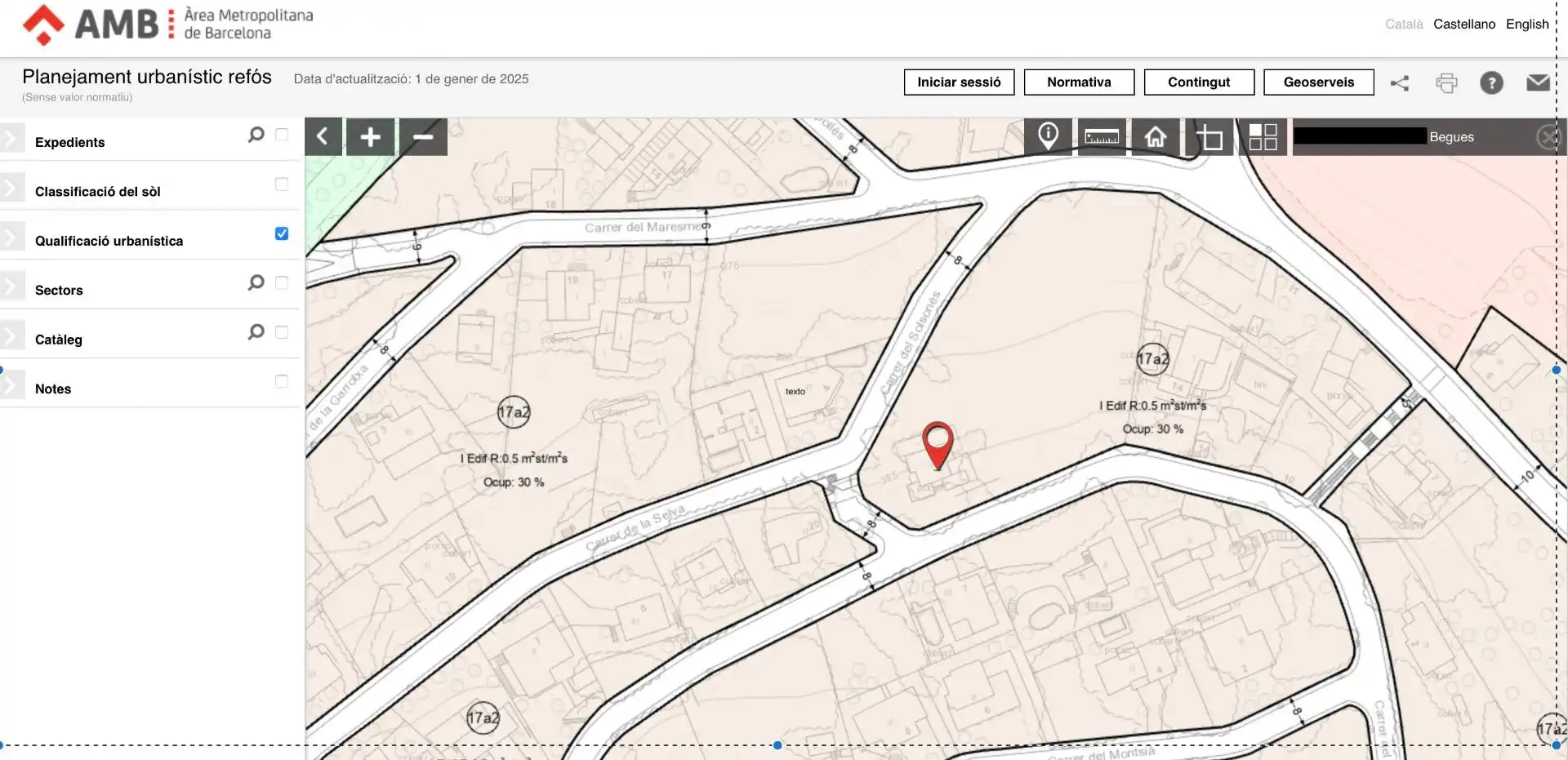
Task: Clear the Begues search field
Action: pyautogui.click(x=1548, y=137)
